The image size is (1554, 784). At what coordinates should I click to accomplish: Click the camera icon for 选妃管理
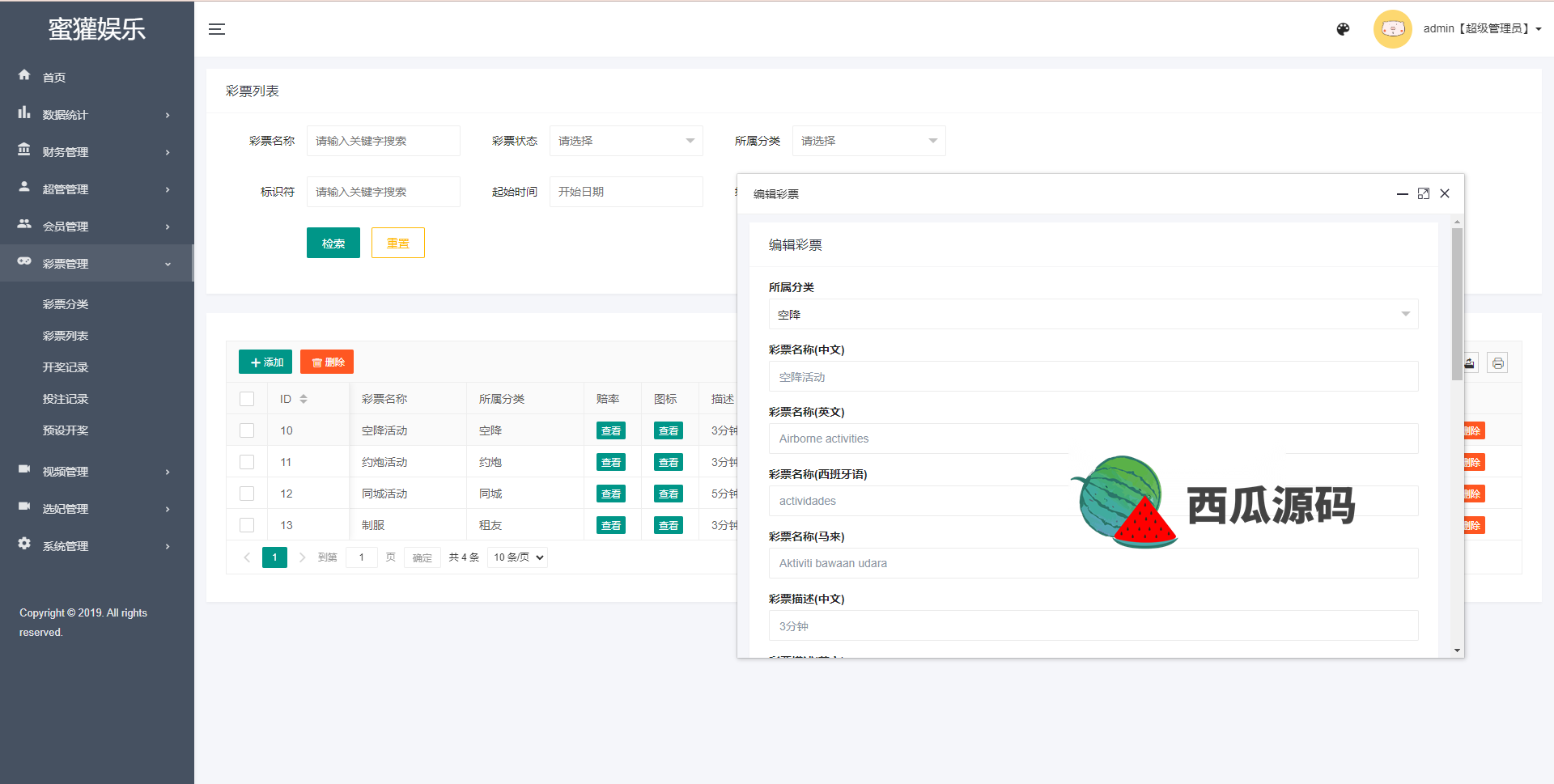point(24,506)
